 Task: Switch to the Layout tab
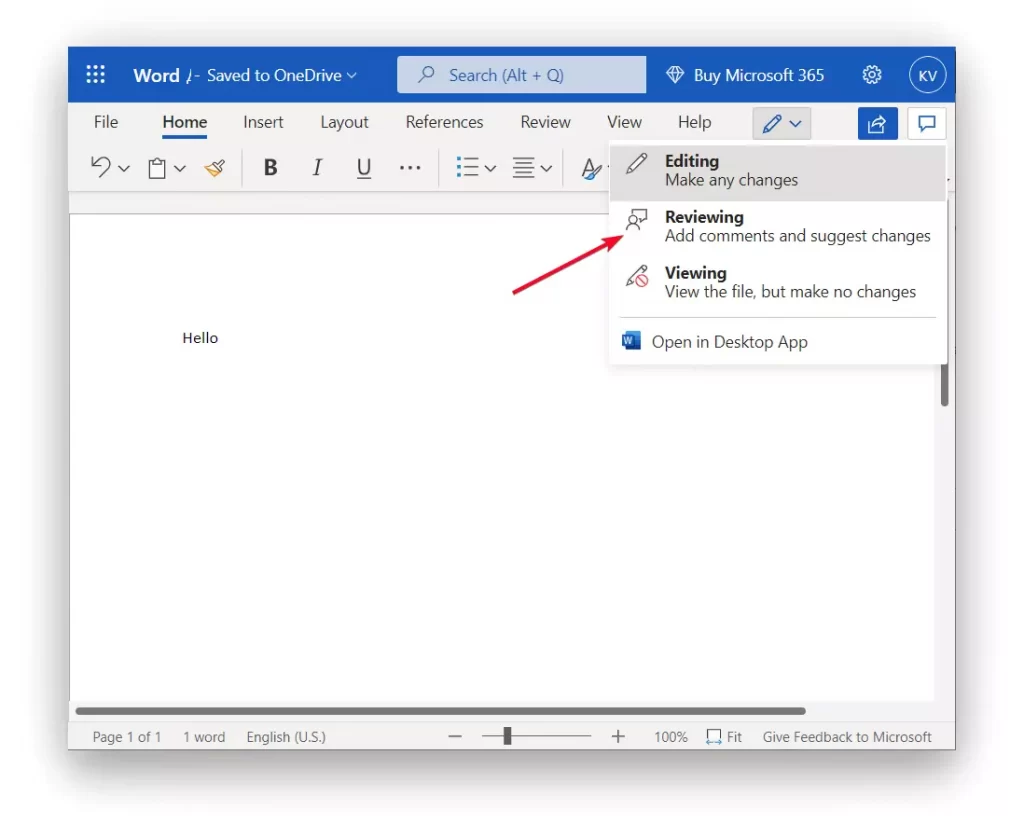tap(344, 122)
